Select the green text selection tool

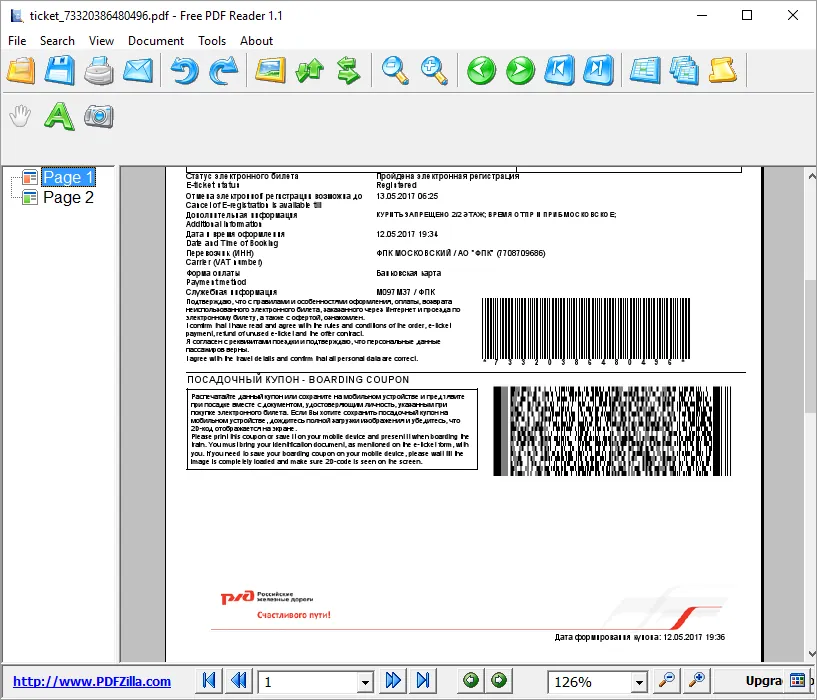point(59,116)
